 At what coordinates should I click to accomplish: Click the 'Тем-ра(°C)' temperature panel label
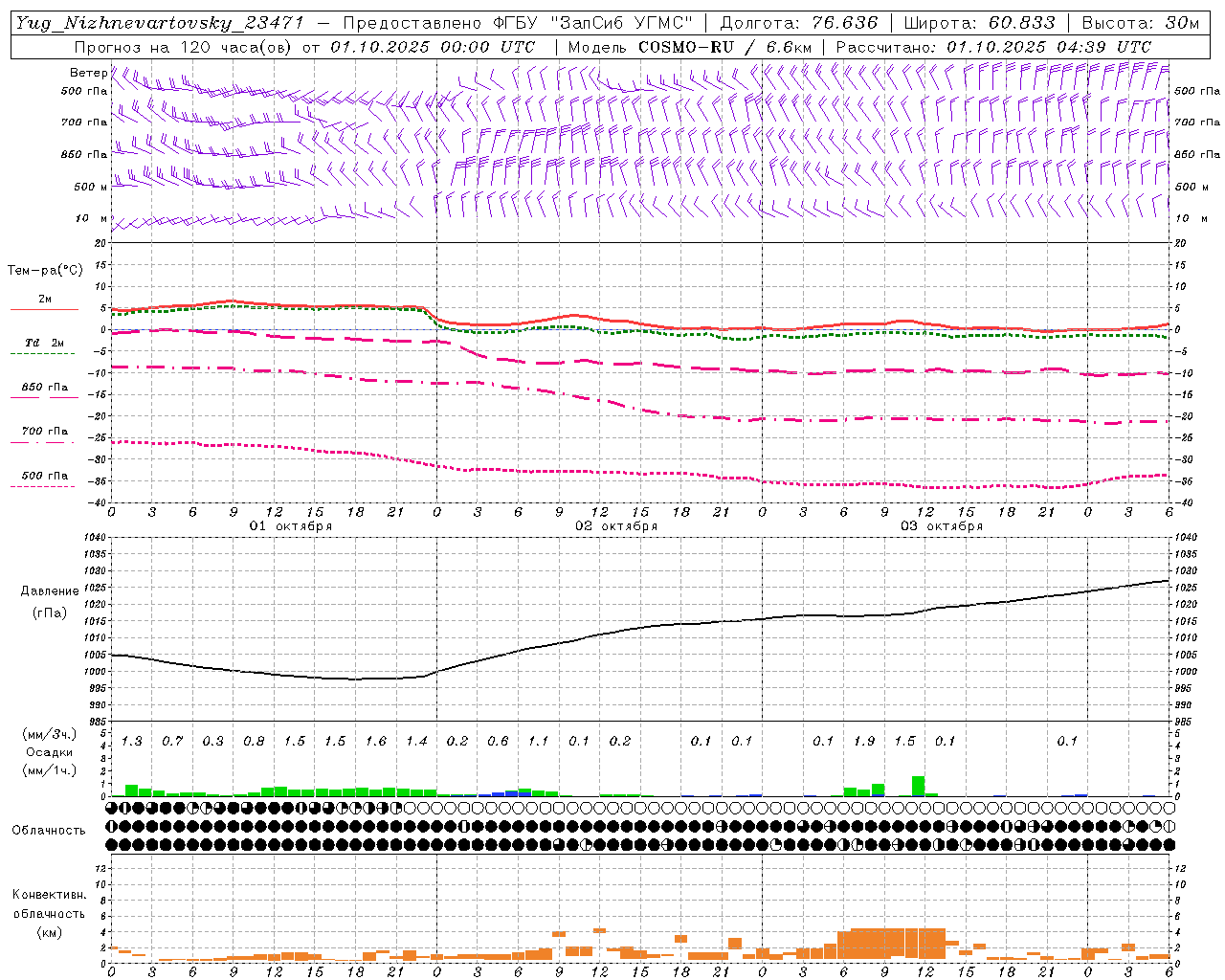pos(45,271)
